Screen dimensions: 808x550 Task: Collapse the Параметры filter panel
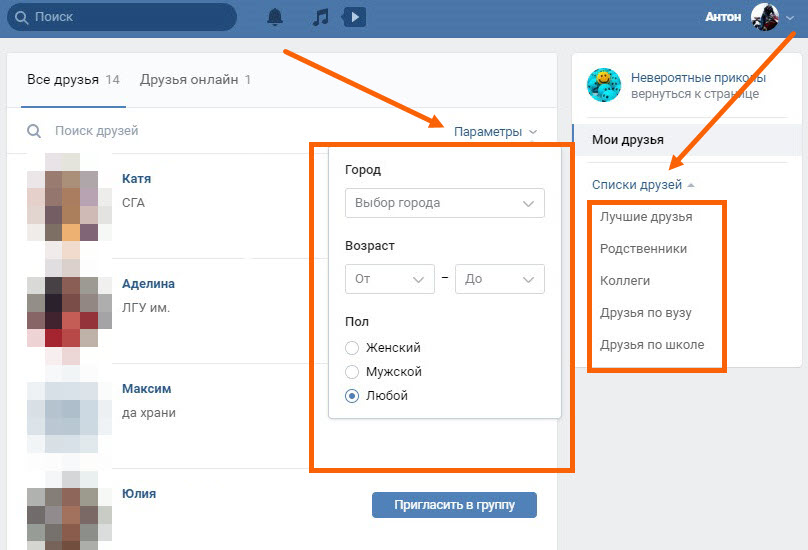[x=495, y=132]
